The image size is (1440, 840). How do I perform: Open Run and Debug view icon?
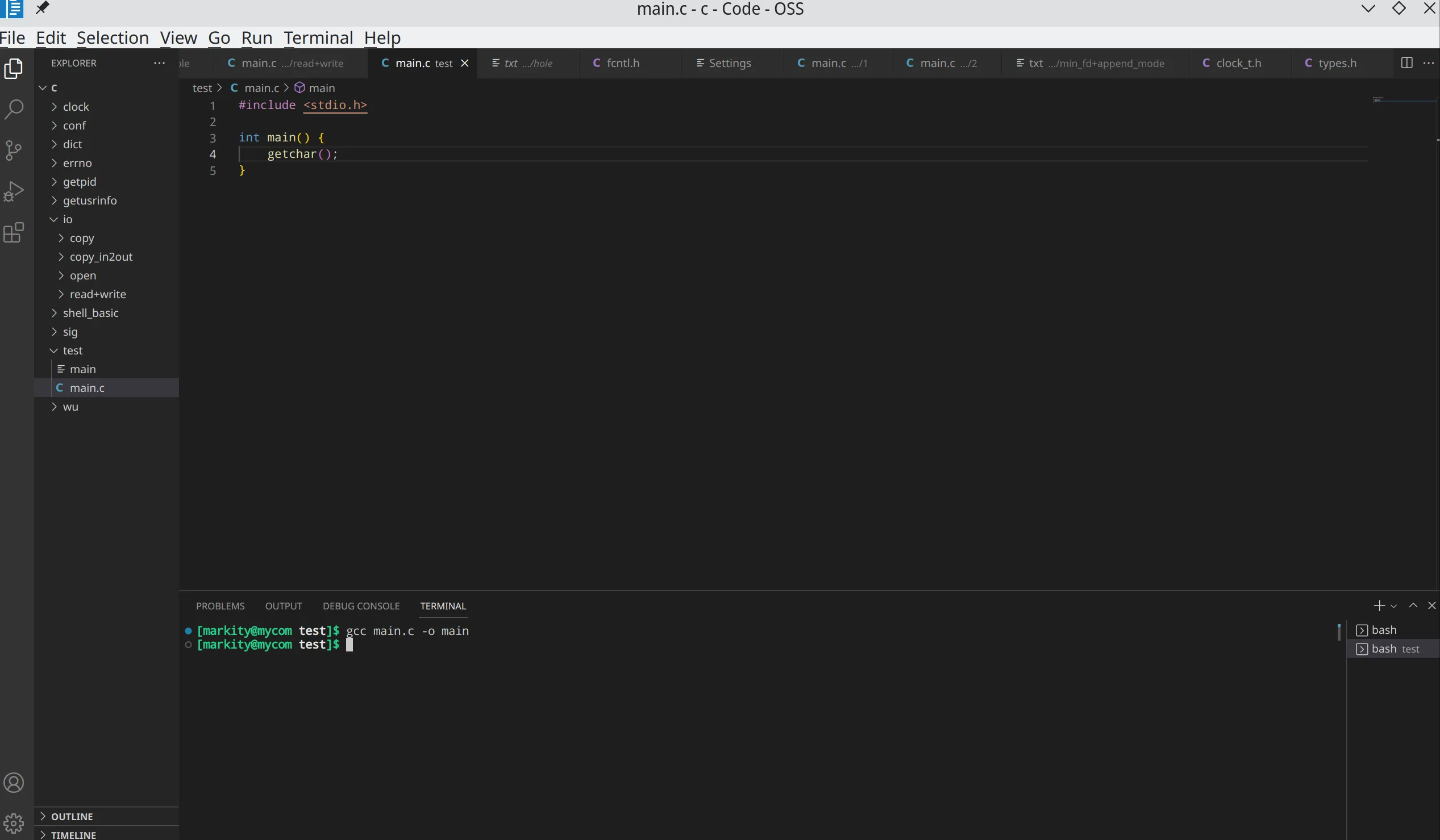tap(14, 191)
